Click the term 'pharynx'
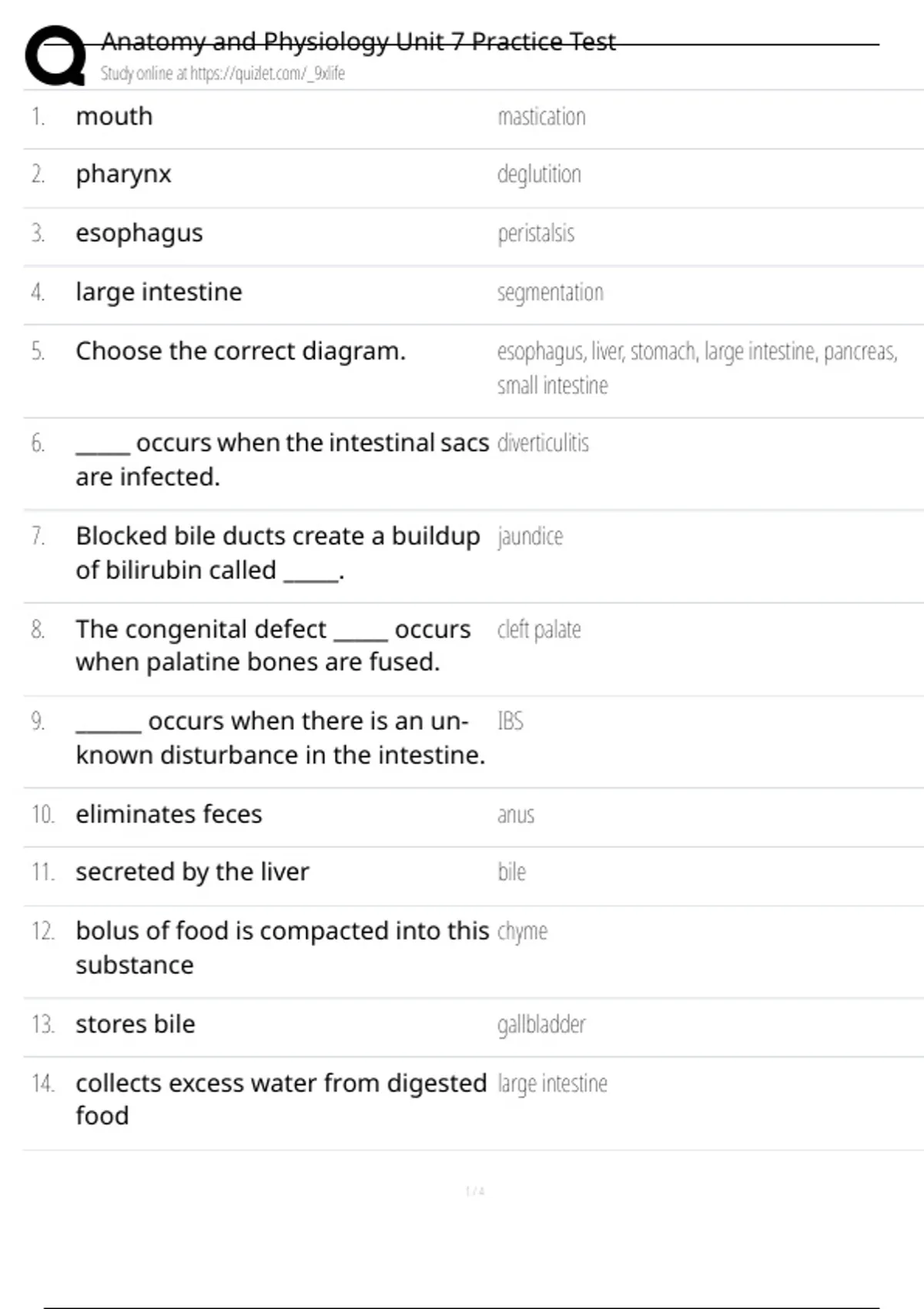924x1309 pixels. pyautogui.click(x=123, y=174)
